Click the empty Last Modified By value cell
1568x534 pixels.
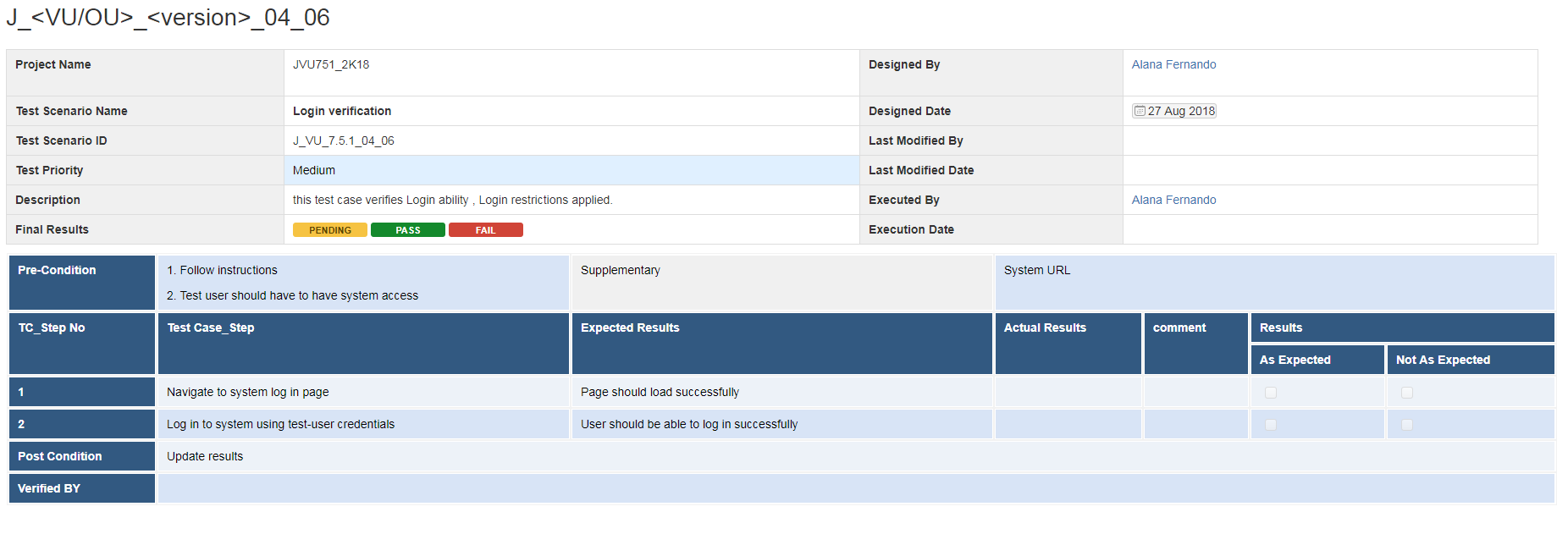1329,140
